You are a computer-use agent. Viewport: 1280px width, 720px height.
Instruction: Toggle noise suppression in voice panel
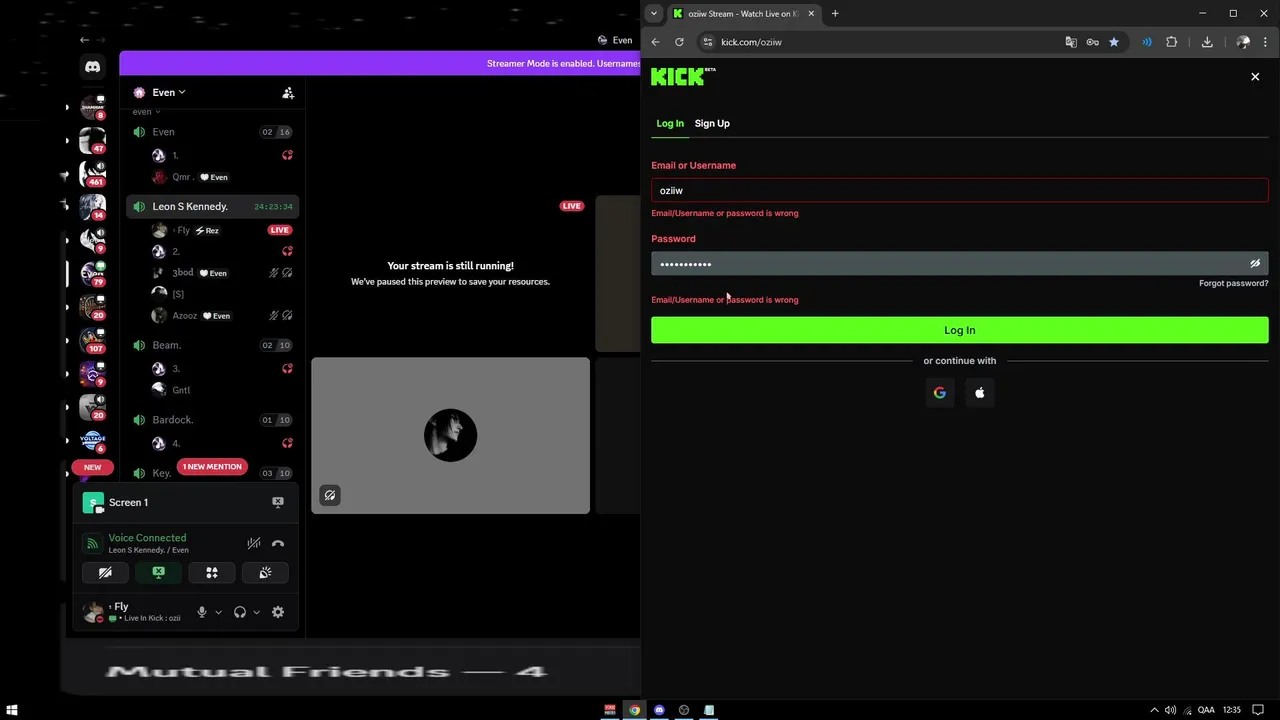coord(254,544)
